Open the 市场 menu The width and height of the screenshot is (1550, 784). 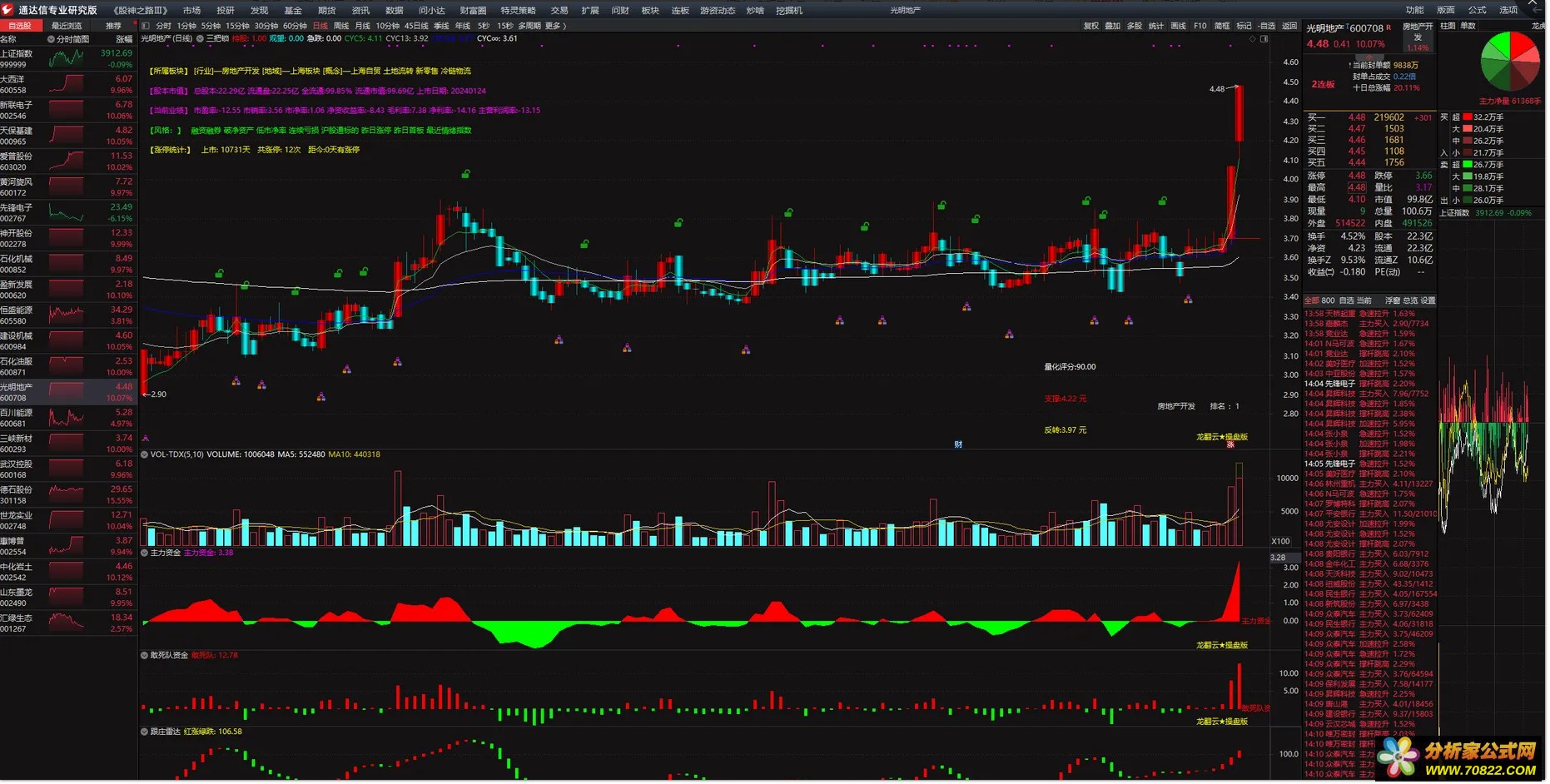192,10
